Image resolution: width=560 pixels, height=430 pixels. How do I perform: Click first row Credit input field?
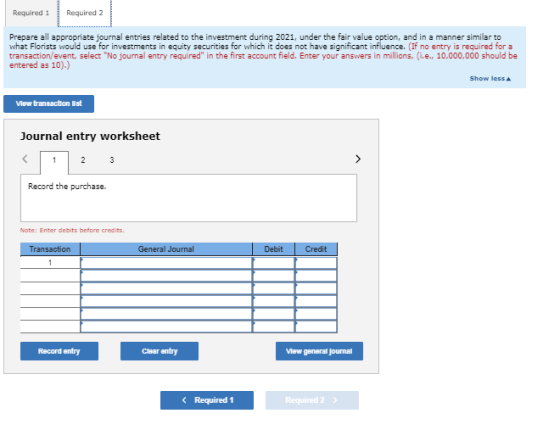point(316,263)
